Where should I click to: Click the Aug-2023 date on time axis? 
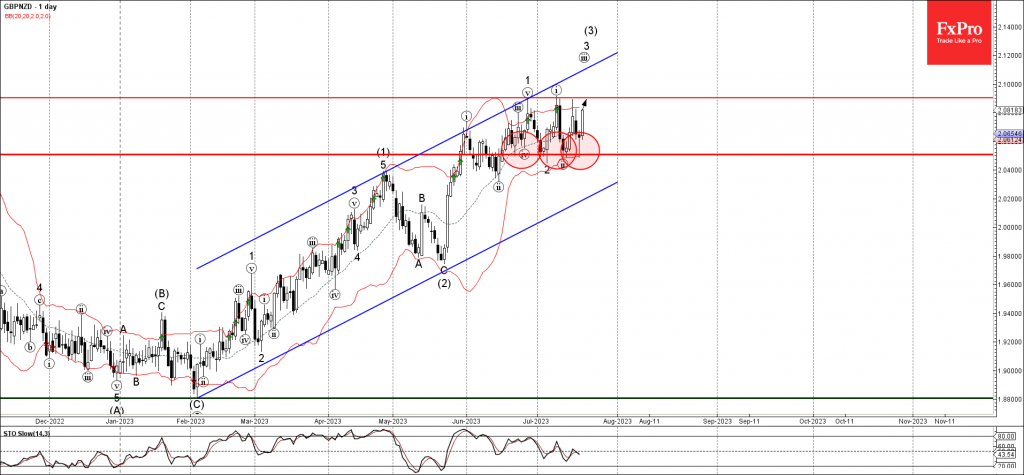(617, 421)
